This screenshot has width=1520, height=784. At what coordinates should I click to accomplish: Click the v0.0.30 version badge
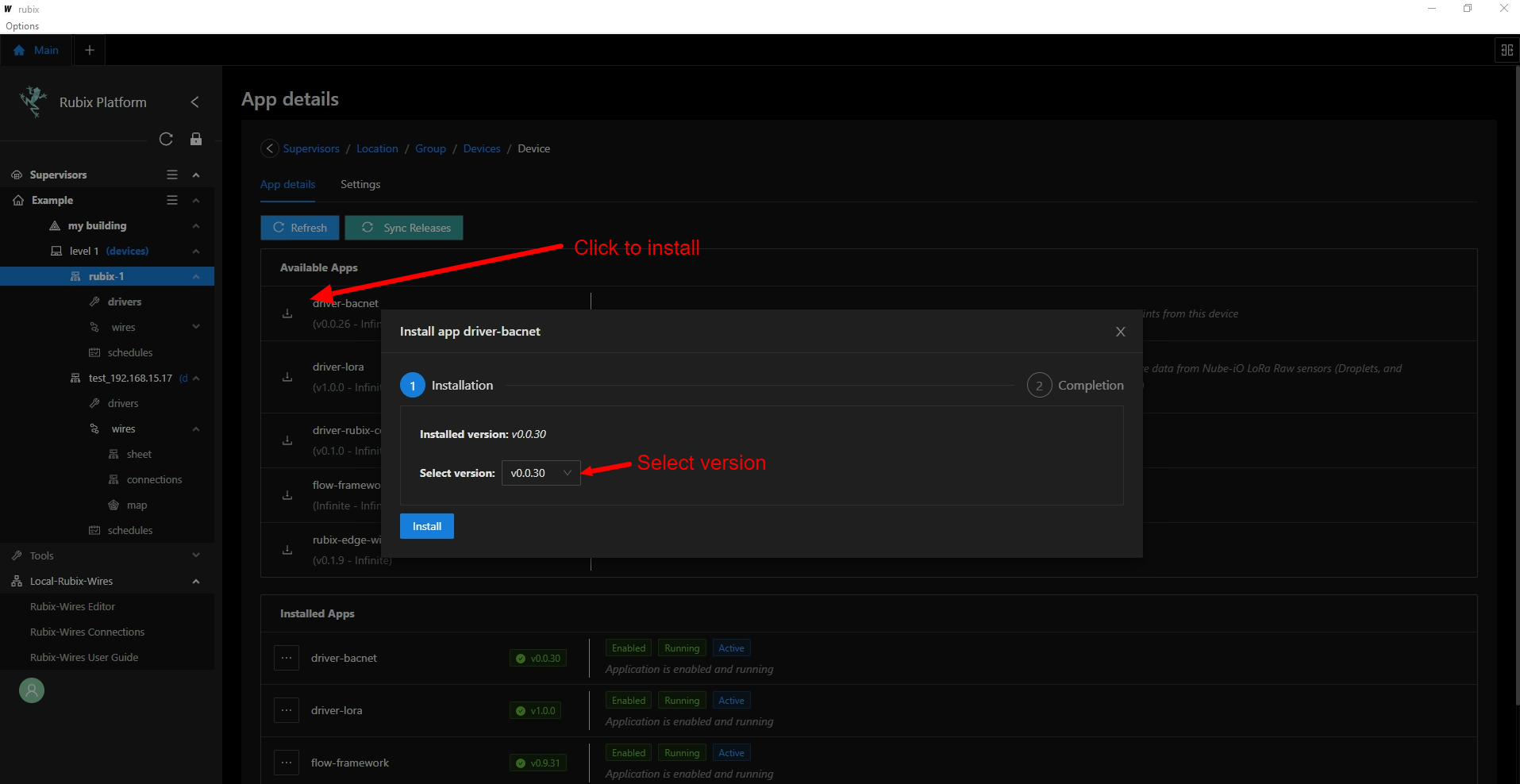coord(538,658)
